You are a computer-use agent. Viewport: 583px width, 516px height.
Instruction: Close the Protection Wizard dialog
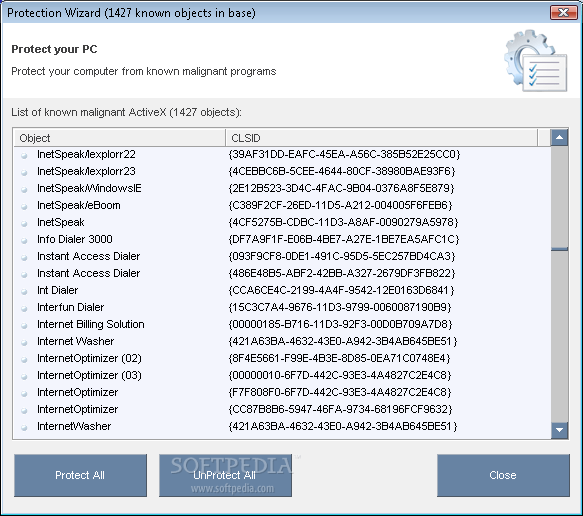coord(503,475)
